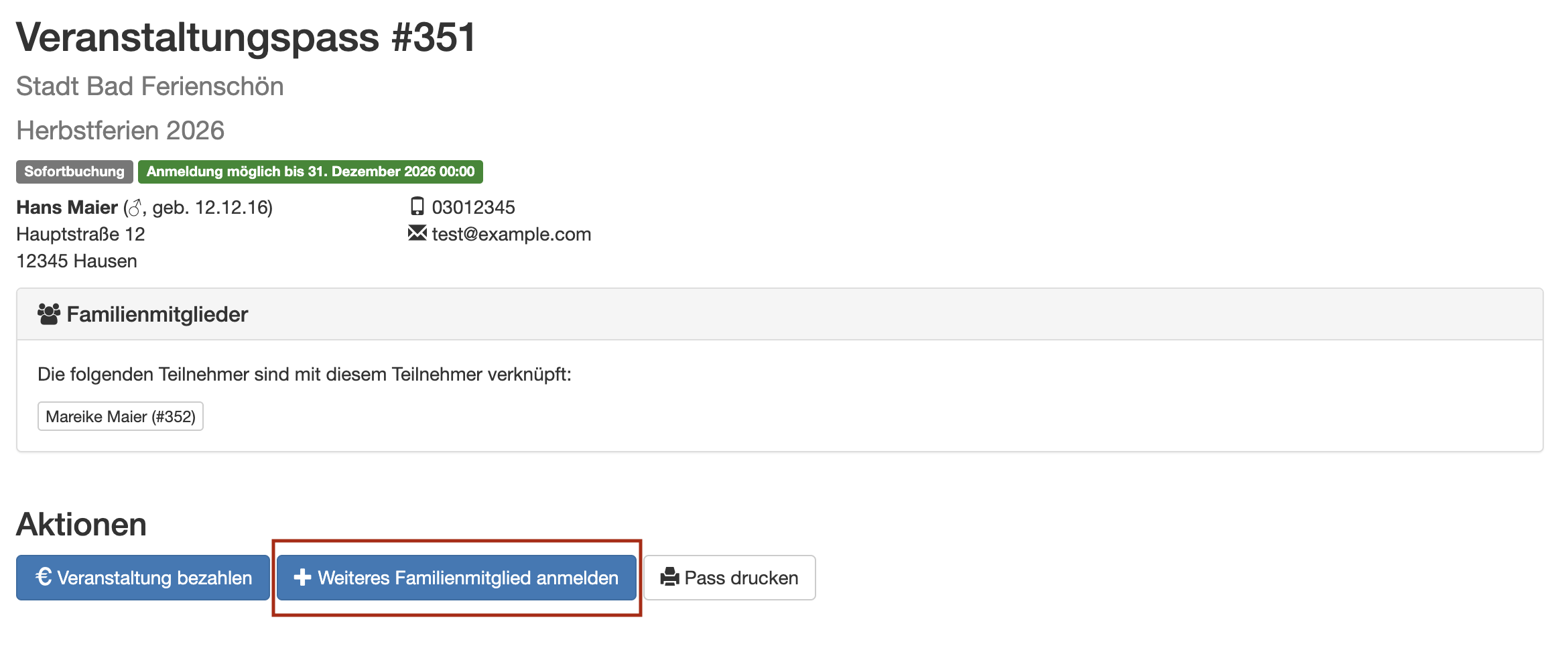This screenshot has height=646, width=1568.
Task: Click the family group icon beside Familienmitglieder
Action: [x=49, y=314]
